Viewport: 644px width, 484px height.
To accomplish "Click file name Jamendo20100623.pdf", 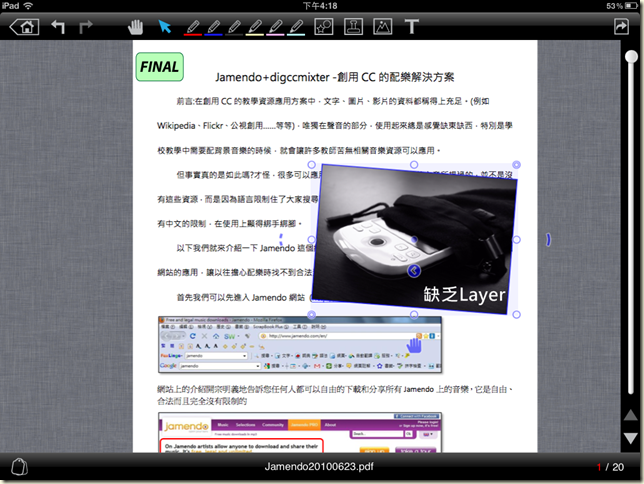I will (319, 467).
